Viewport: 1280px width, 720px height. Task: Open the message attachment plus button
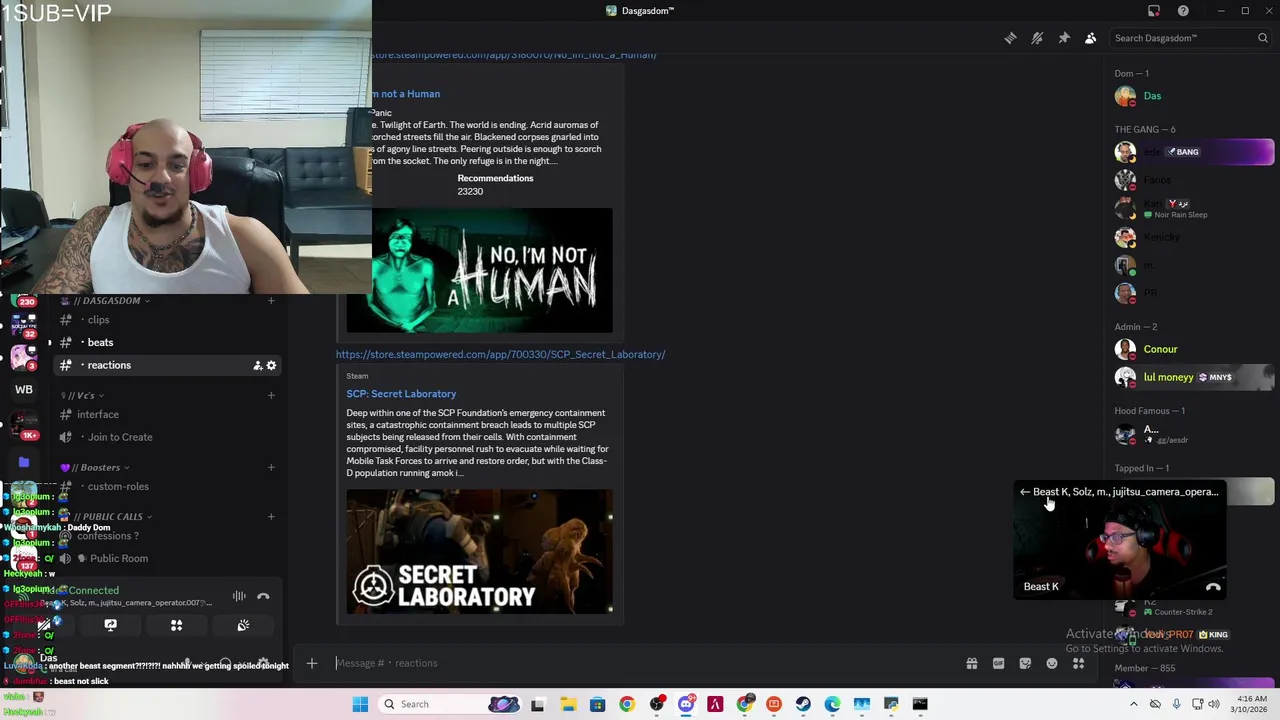tap(311, 663)
